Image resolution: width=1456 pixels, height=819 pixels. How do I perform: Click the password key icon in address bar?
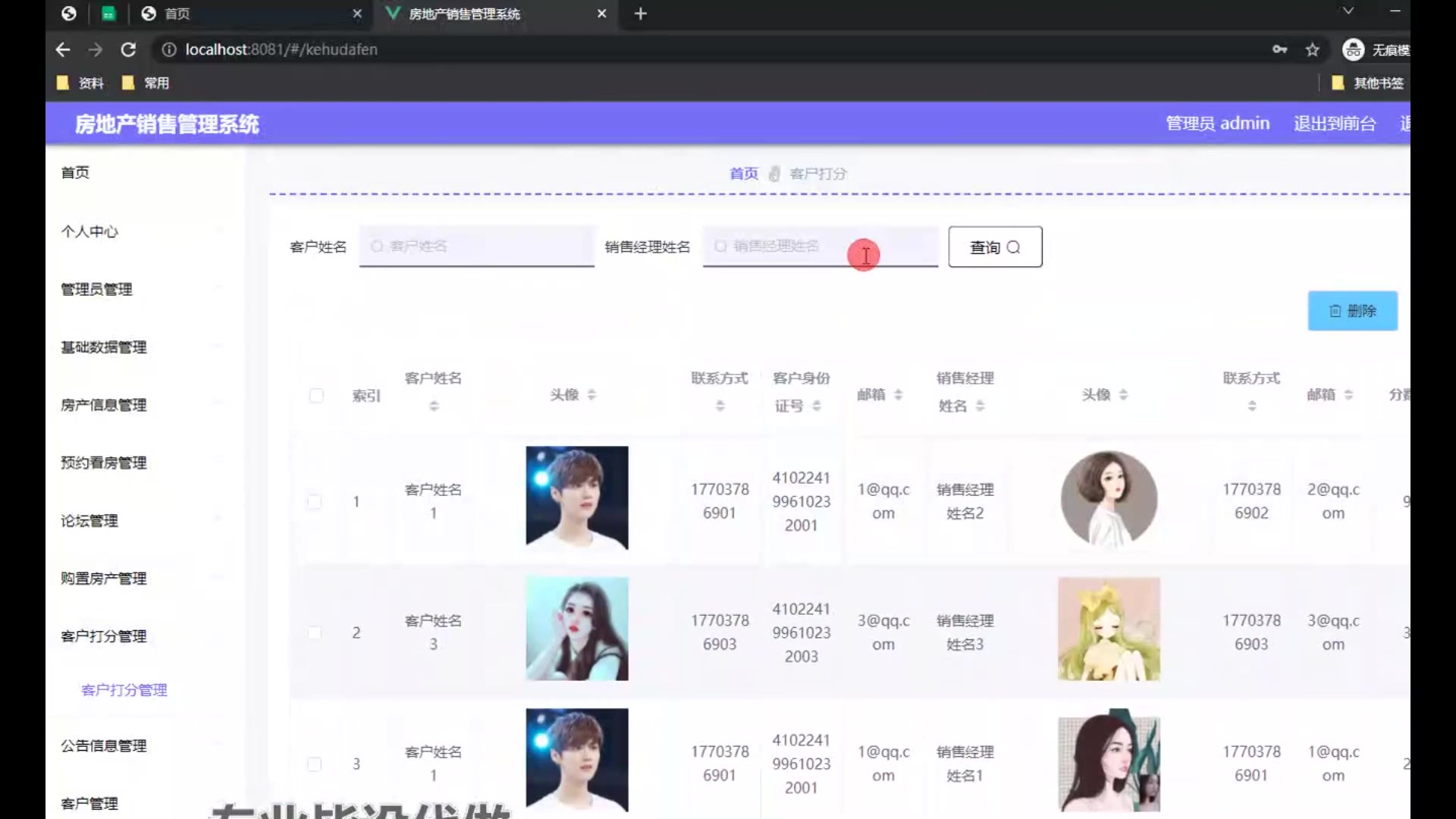(1279, 50)
